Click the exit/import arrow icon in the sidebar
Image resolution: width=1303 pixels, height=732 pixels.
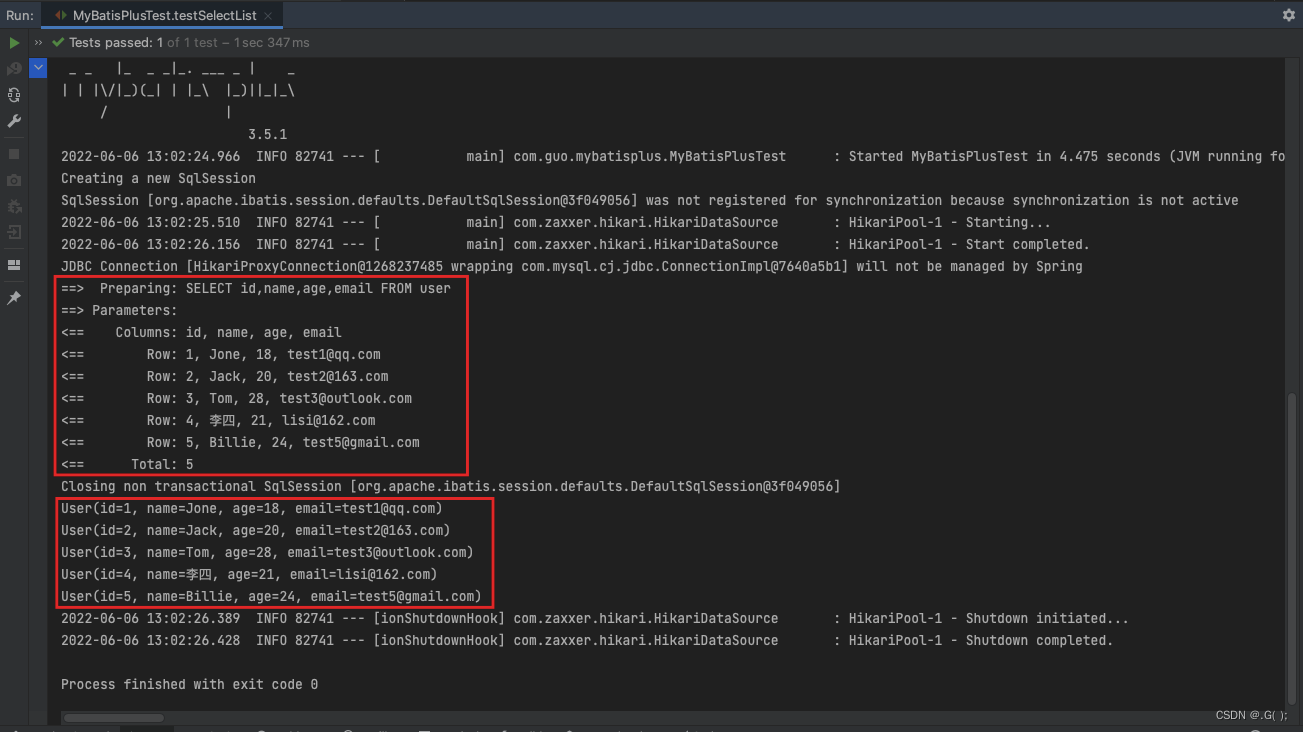pos(14,232)
